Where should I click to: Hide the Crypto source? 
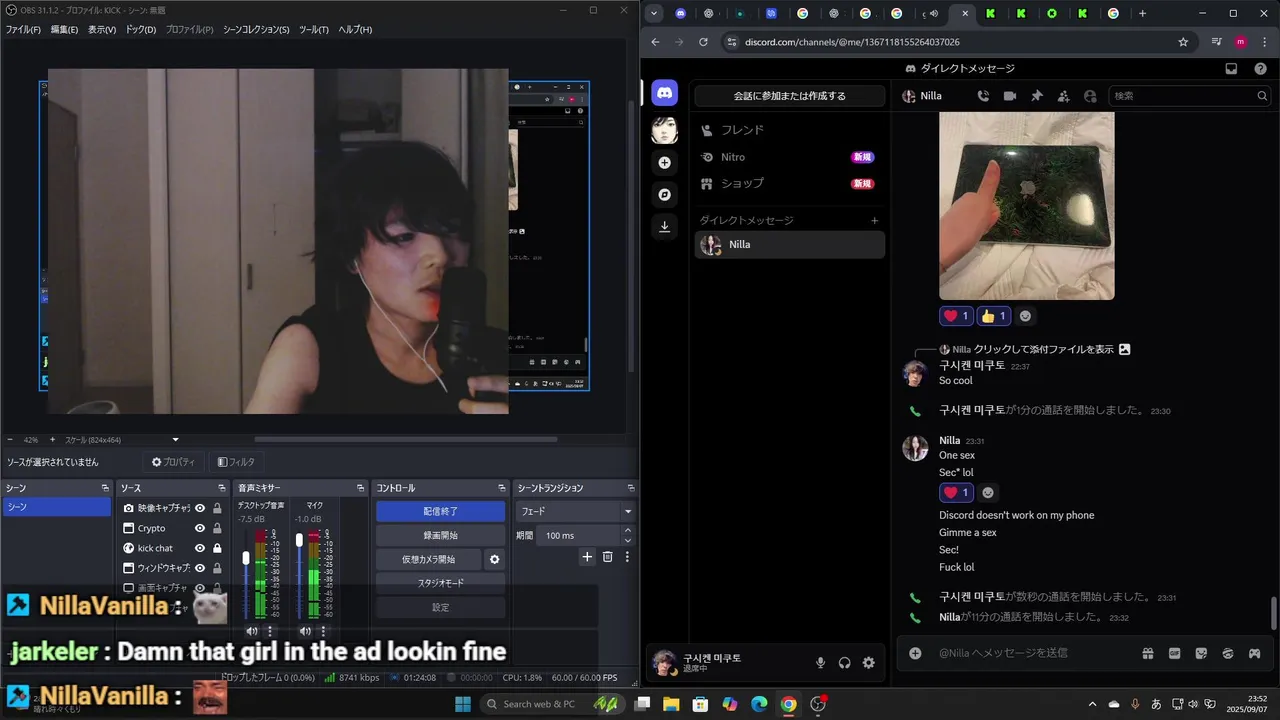click(200, 528)
